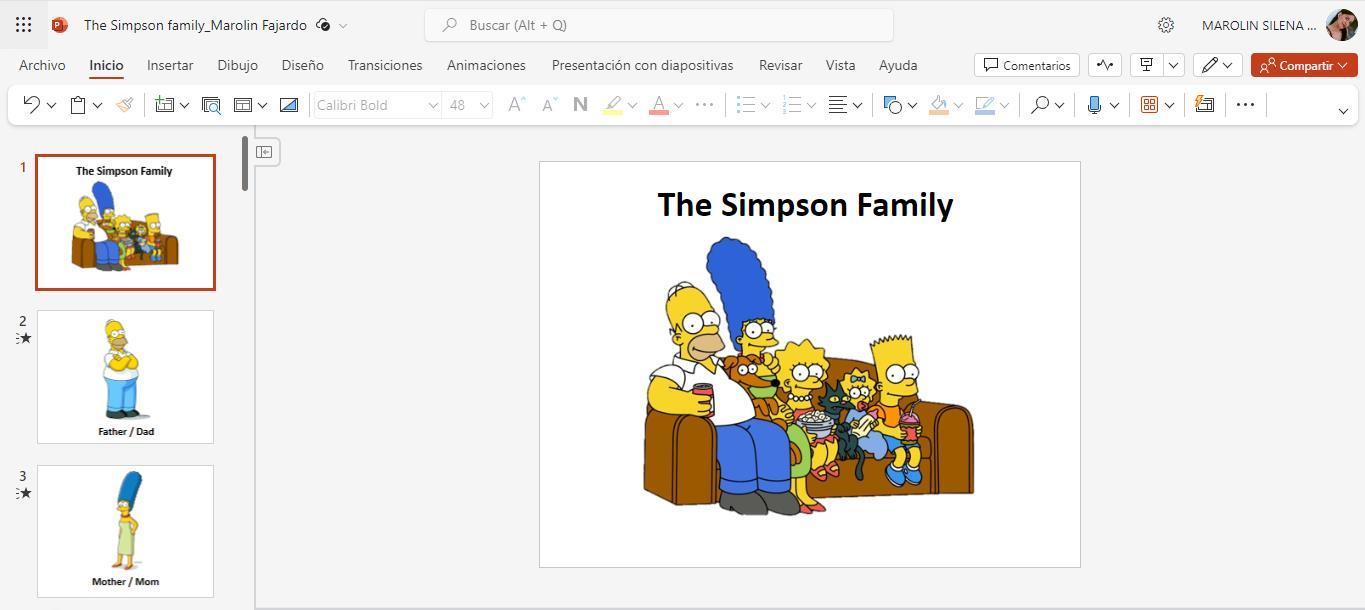Open the slide layout dropdown arrow
1365x610 pixels.
tap(262, 105)
